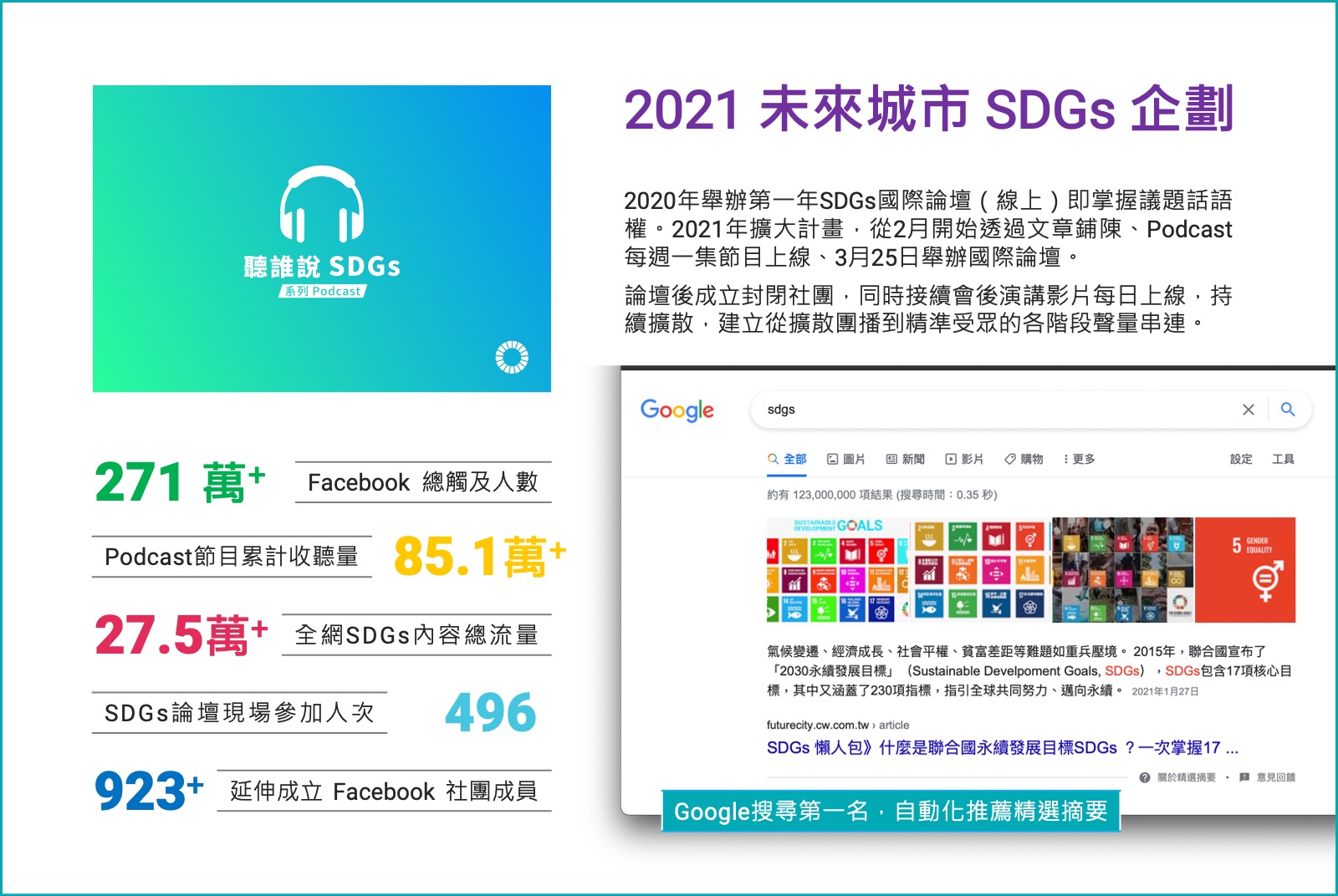
Task: Click 意見回饋 feedback link
Action: tap(1268, 777)
